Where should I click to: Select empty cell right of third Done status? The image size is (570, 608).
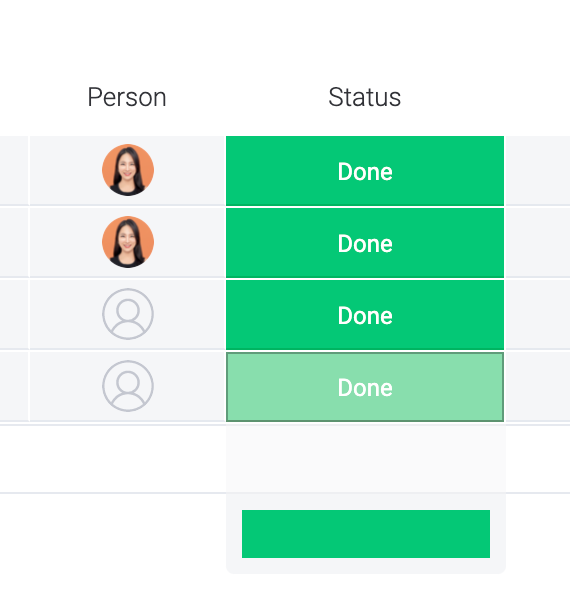coord(538,315)
